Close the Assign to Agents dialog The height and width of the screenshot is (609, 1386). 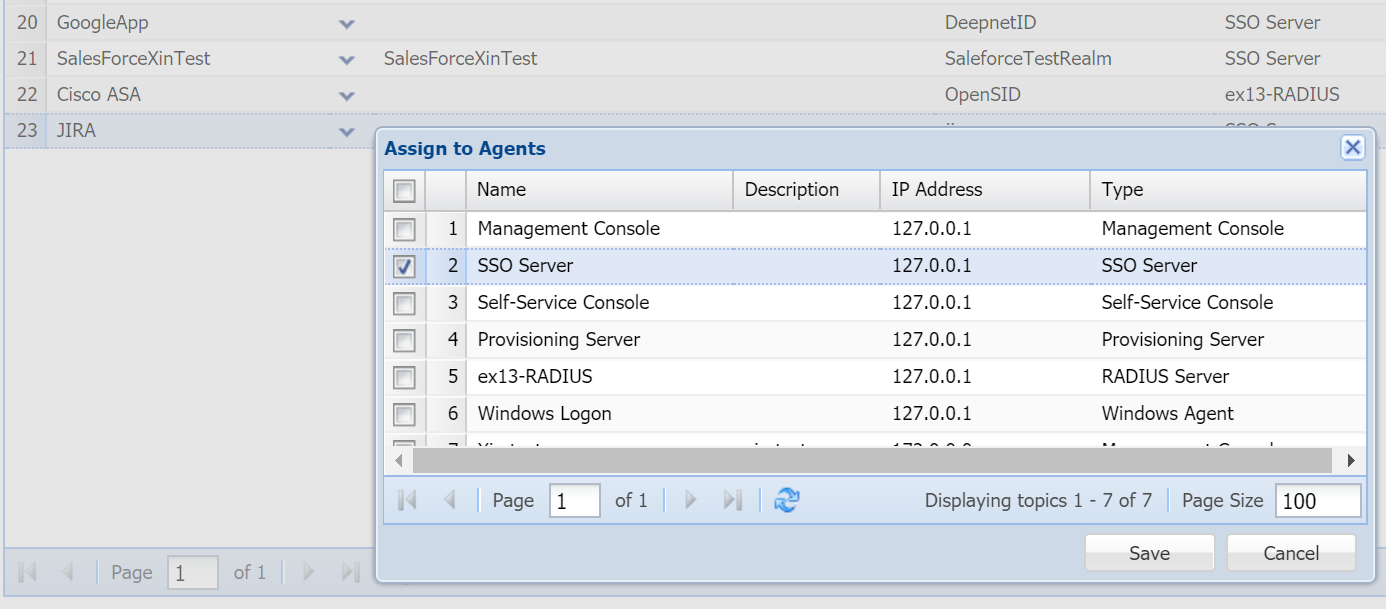pyautogui.click(x=1352, y=149)
